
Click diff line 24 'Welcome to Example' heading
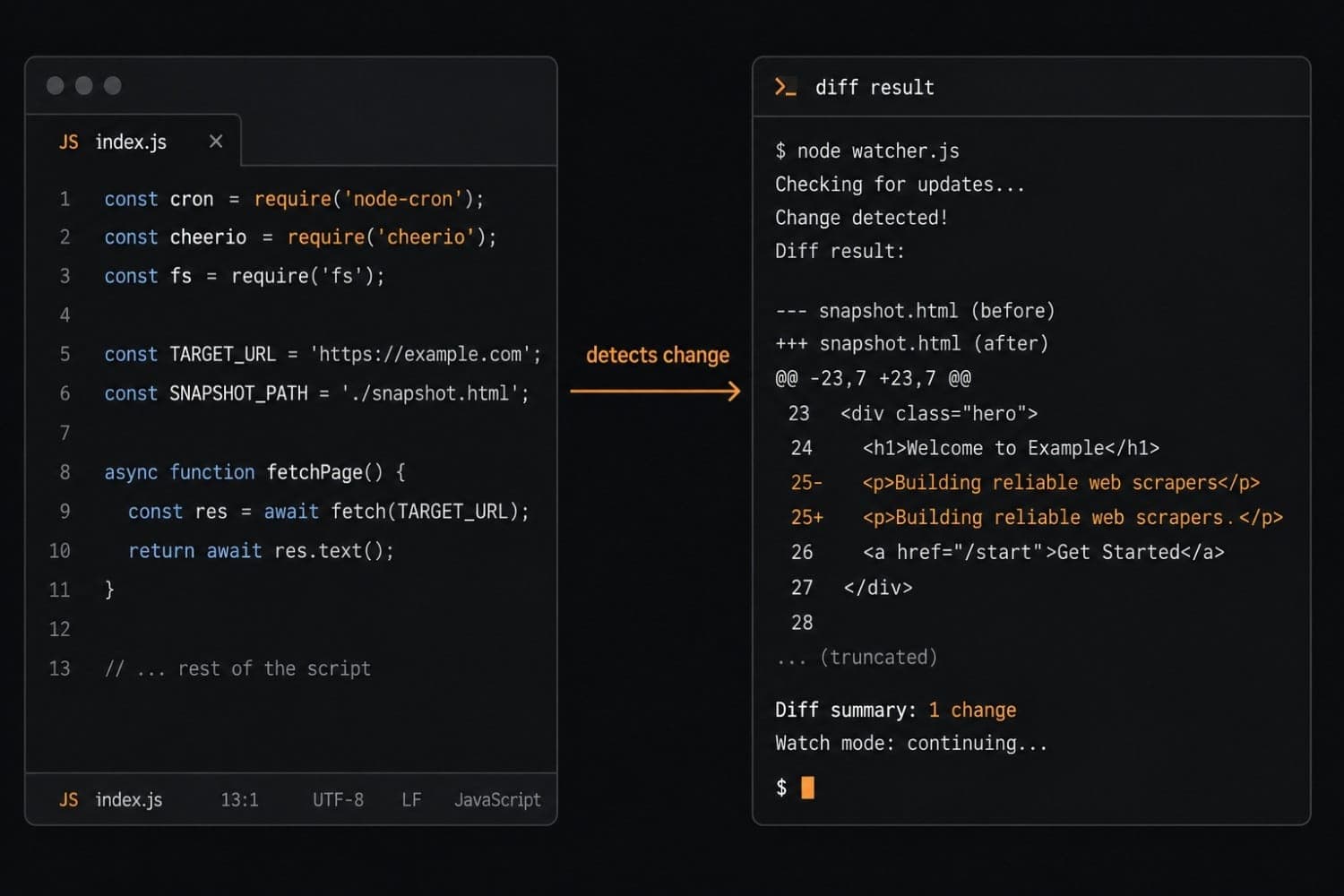pos(975,448)
